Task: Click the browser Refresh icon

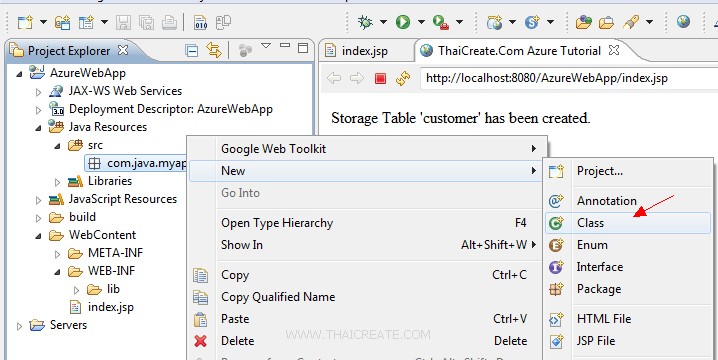Action: pos(403,79)
